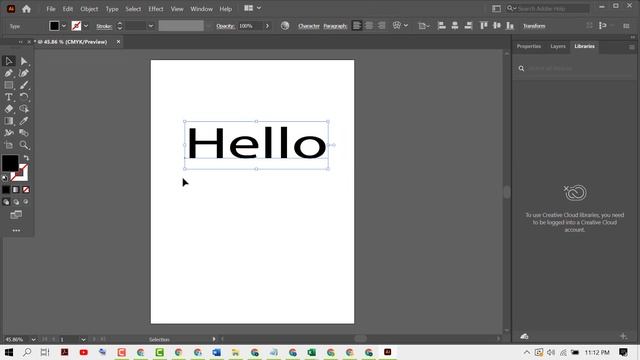Open the Transform panel link
Viewport: 640px width, 360px height.
point(534,26)
